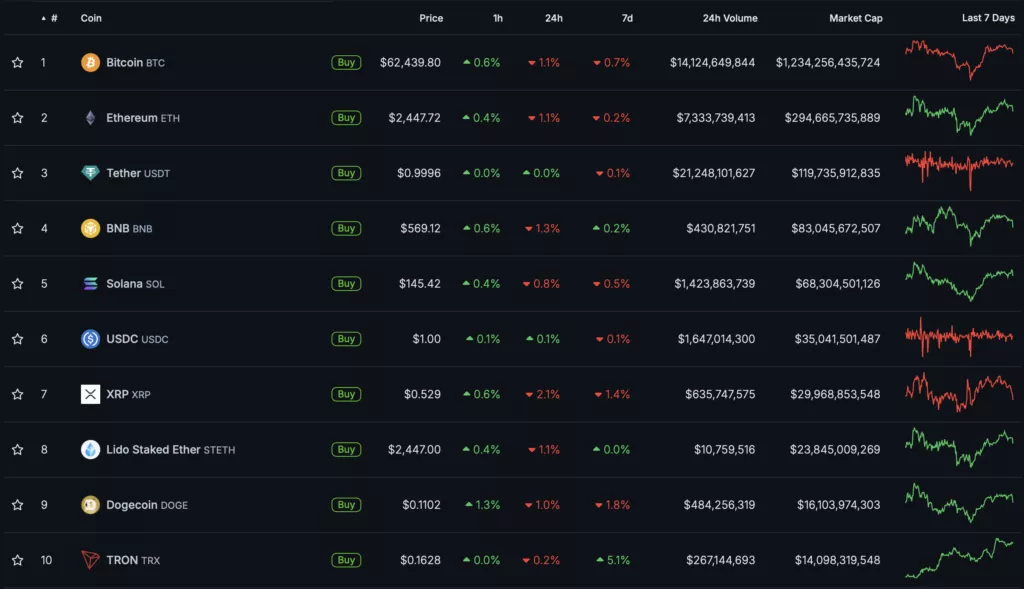Click the TRON logo icon
The height and width of the screenshot is (589, 1024).
[x=90, y=560]
